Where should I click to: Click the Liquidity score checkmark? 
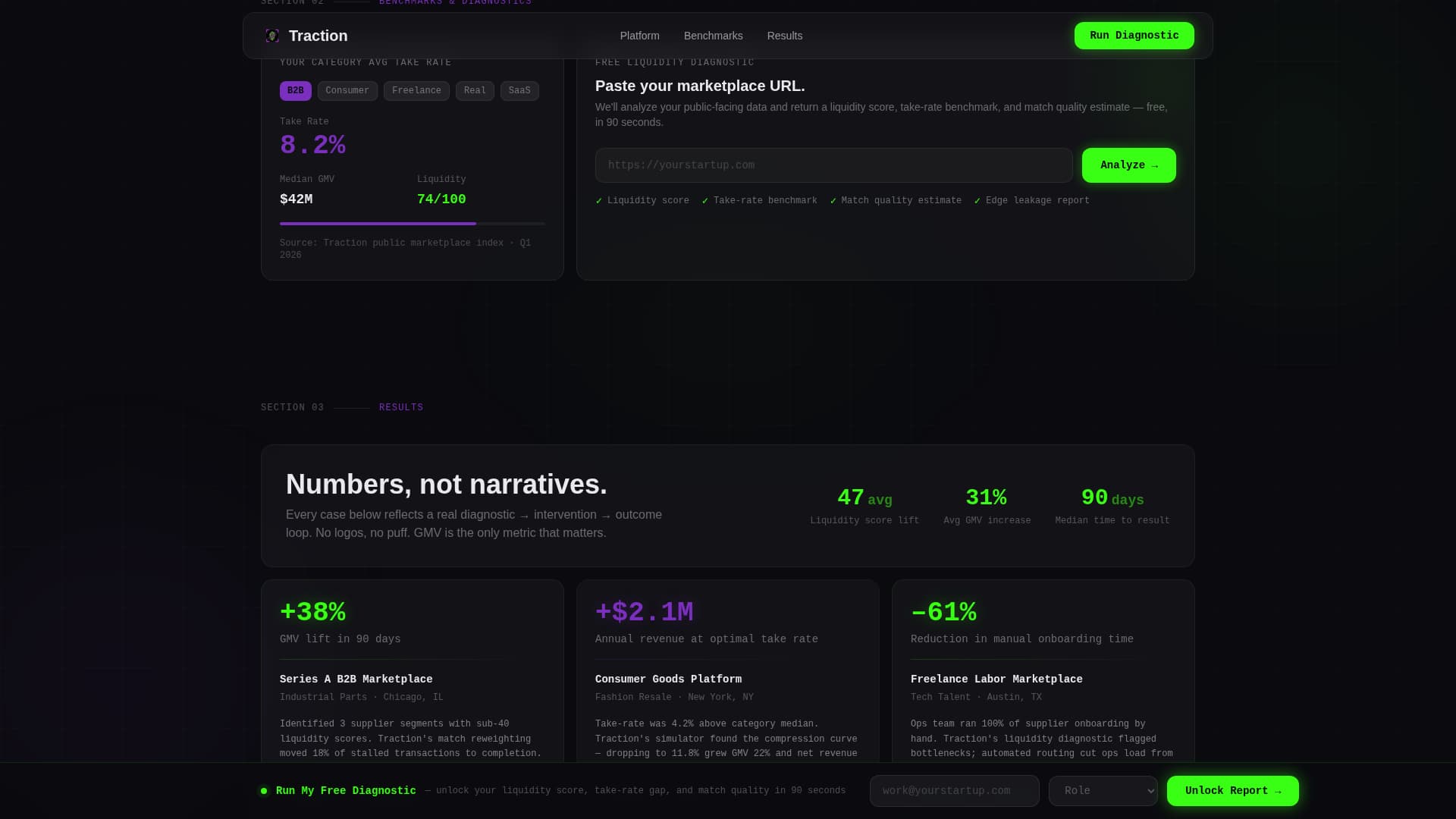[x=599, y=201]
